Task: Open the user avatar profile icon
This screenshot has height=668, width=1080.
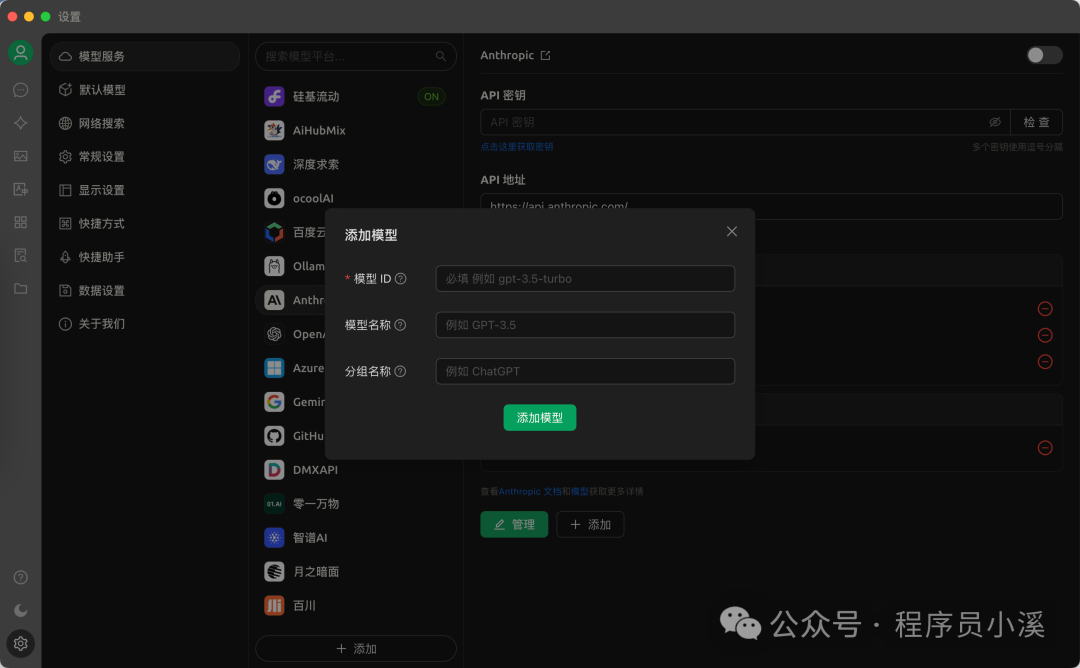Action: tap(21, 53)
